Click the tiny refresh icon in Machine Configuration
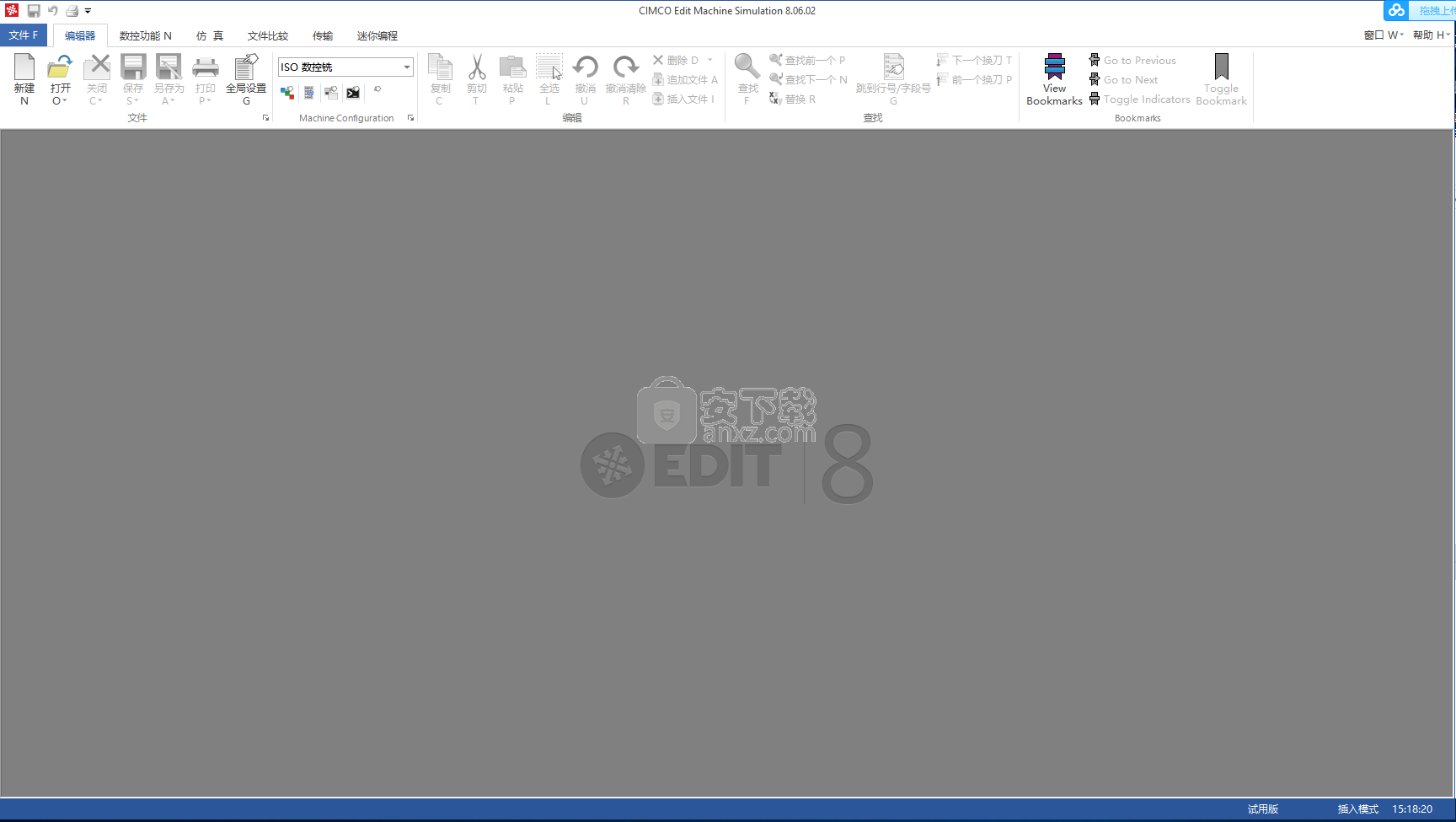1456x822 pixels. coord(377,89)
